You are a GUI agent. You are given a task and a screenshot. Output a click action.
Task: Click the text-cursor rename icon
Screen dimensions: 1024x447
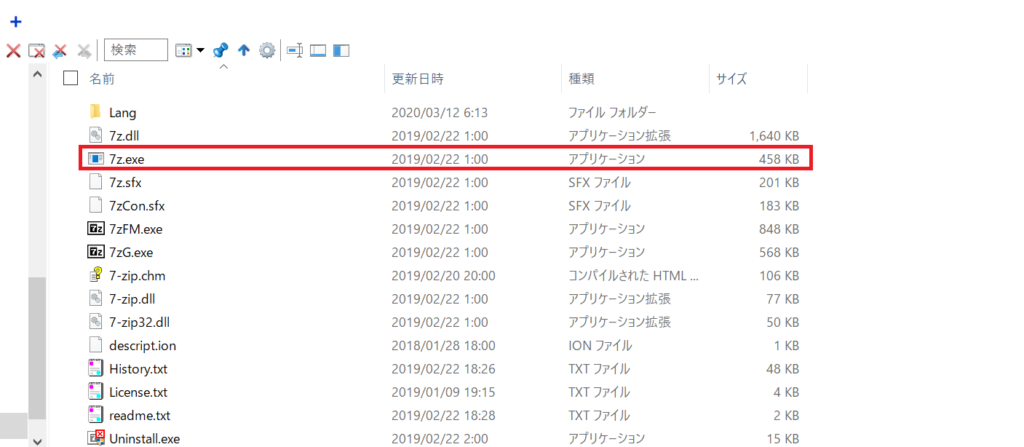coord(295,50)
